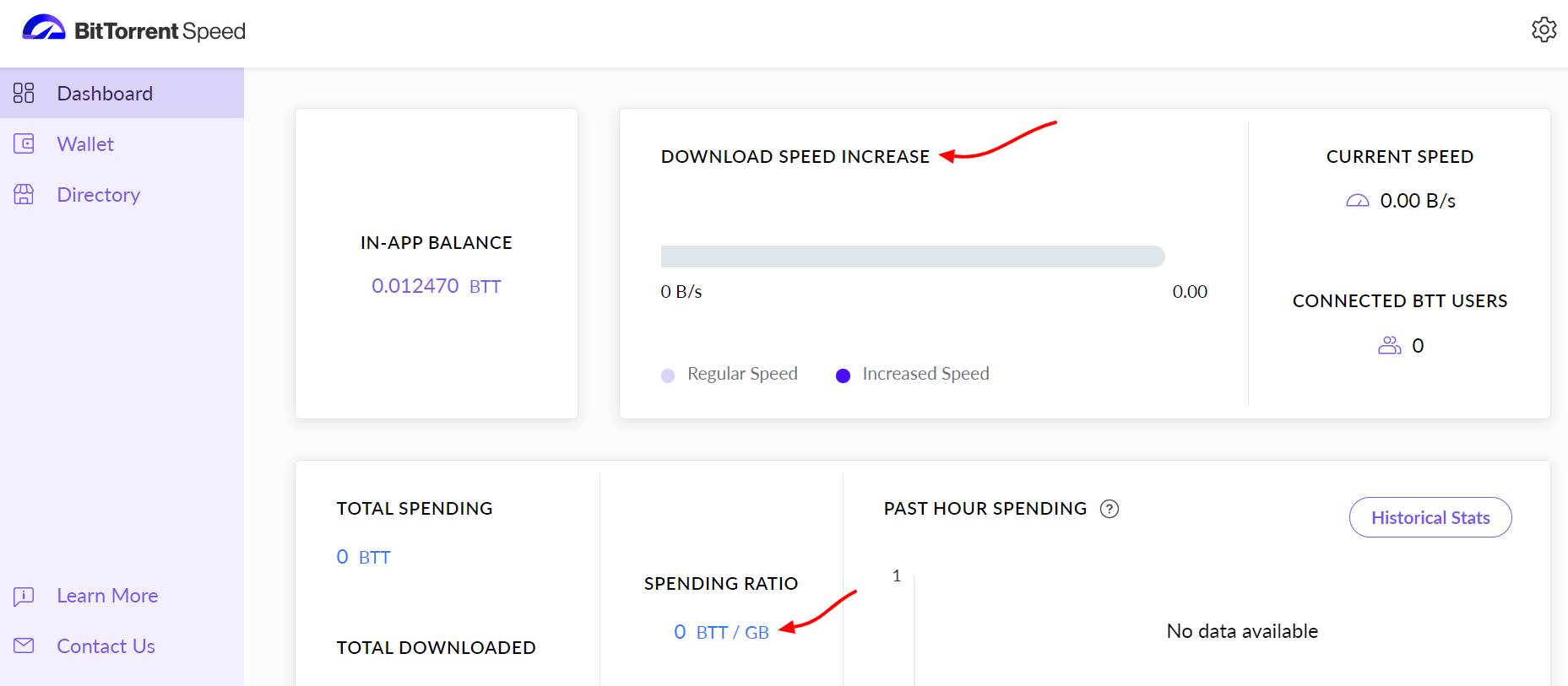
Task: Click the in-app balance 0.012470 BTT value
Action: pos(437,286)
